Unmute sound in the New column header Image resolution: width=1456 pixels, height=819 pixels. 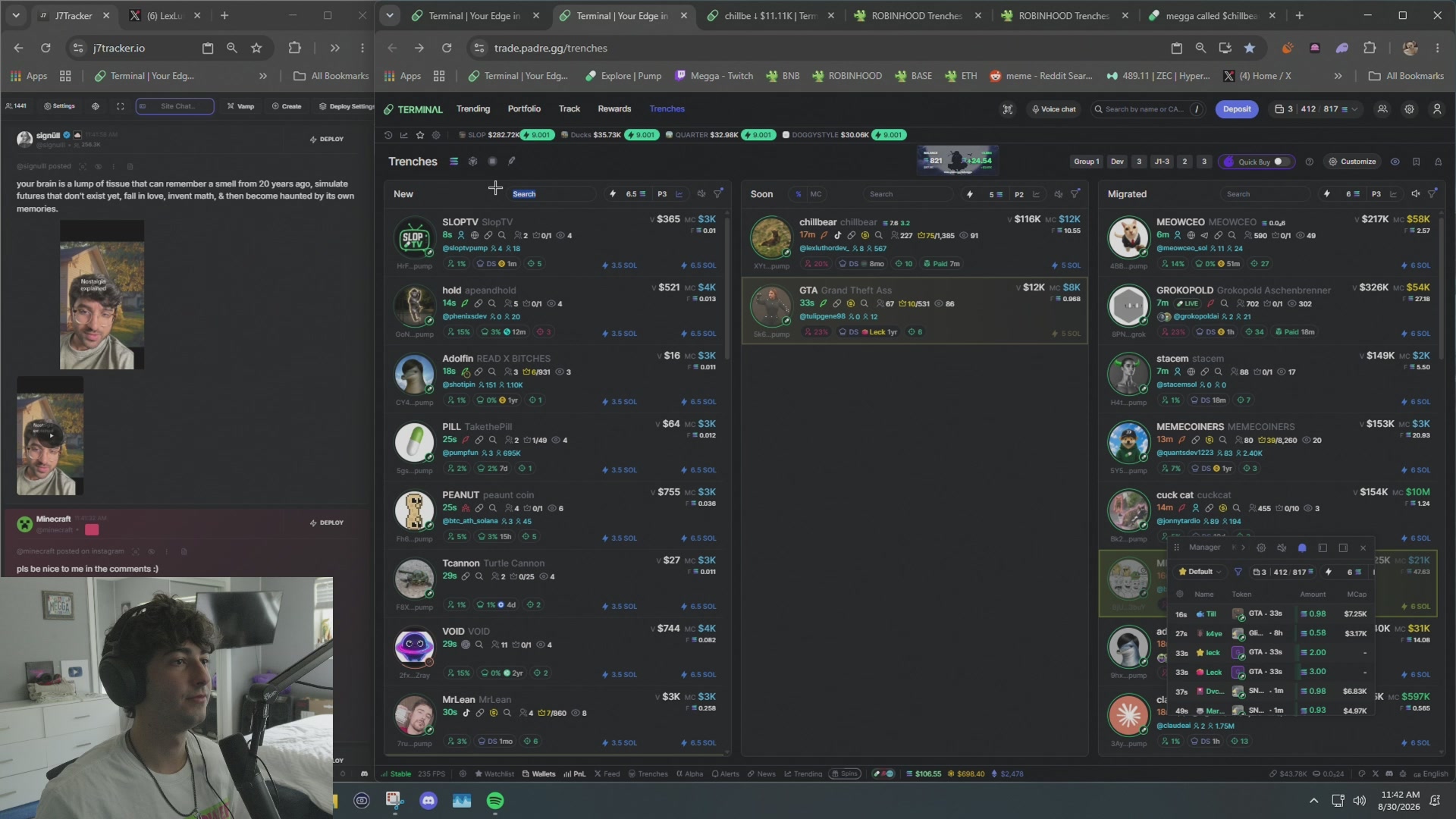click(x=701, y=194)
